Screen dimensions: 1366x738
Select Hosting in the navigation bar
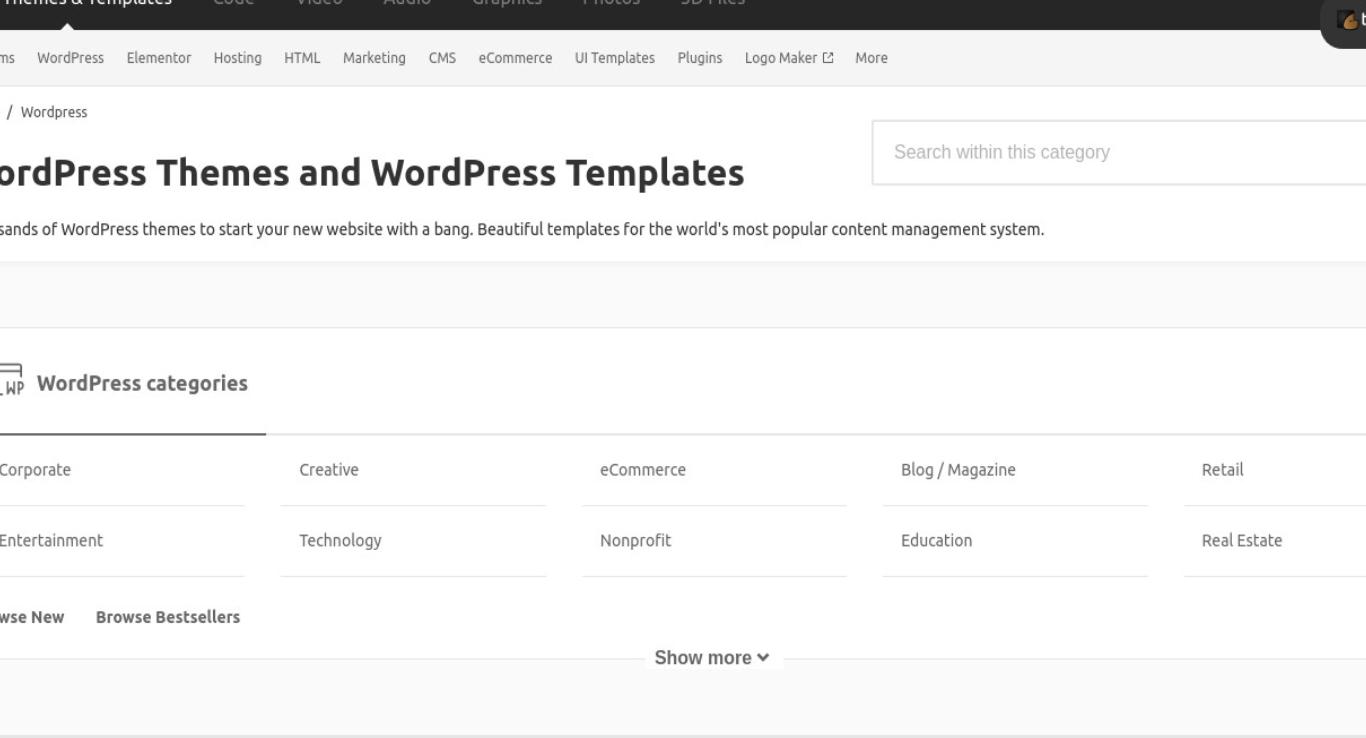(237, 58)
